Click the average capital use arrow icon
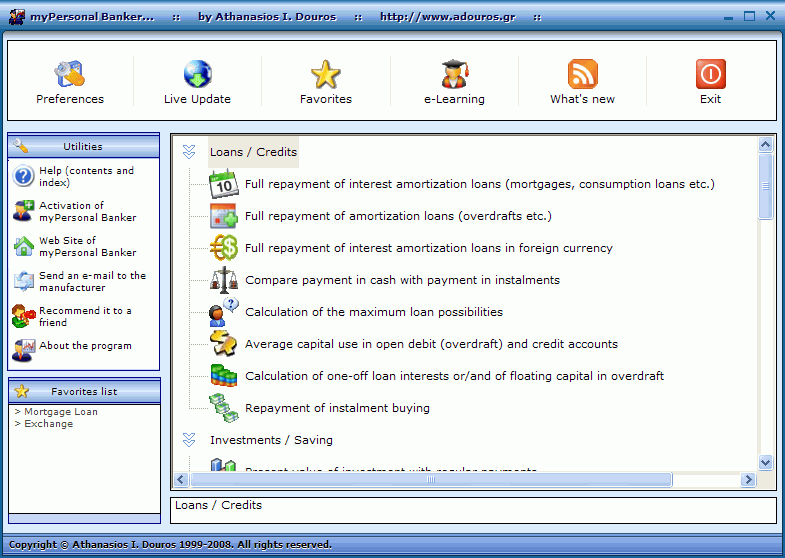 [x=223, y=344]
